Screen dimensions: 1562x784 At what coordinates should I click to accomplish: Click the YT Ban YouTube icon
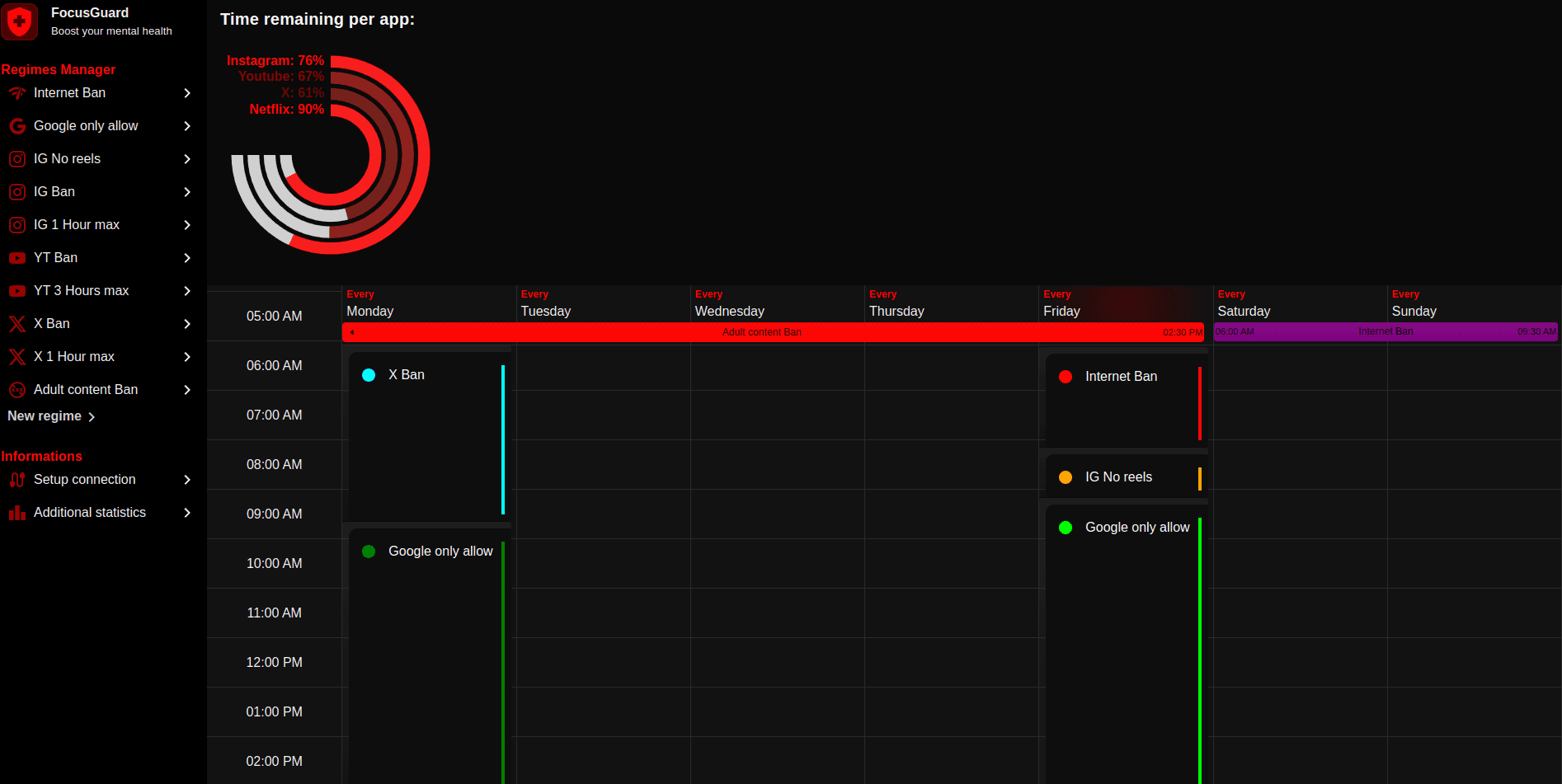tap(17, 258)
